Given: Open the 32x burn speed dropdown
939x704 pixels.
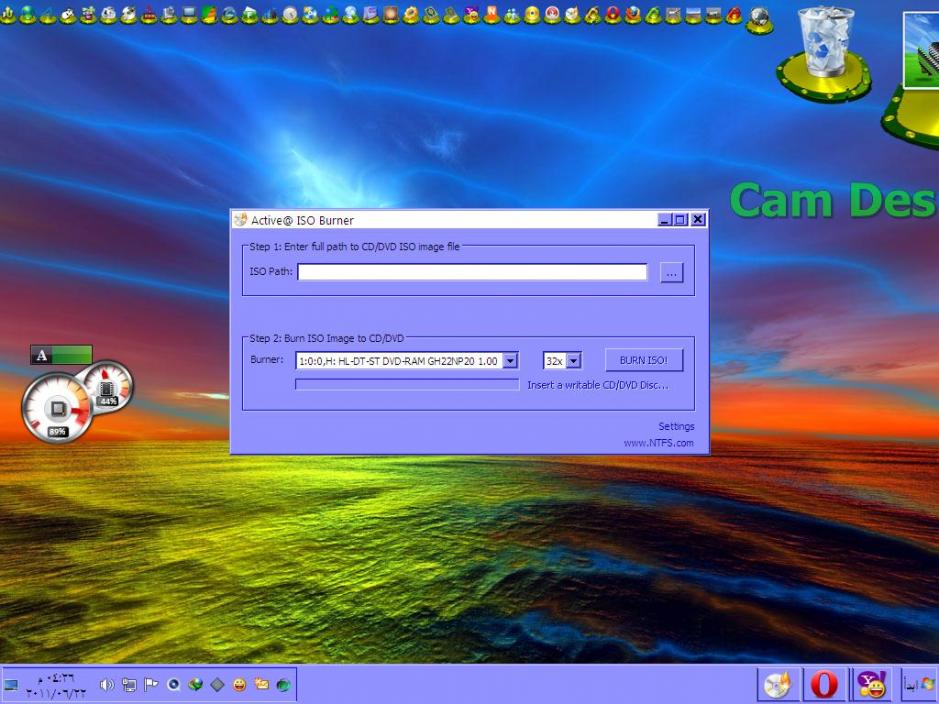Looking at the screenshot, I should 573,361.
